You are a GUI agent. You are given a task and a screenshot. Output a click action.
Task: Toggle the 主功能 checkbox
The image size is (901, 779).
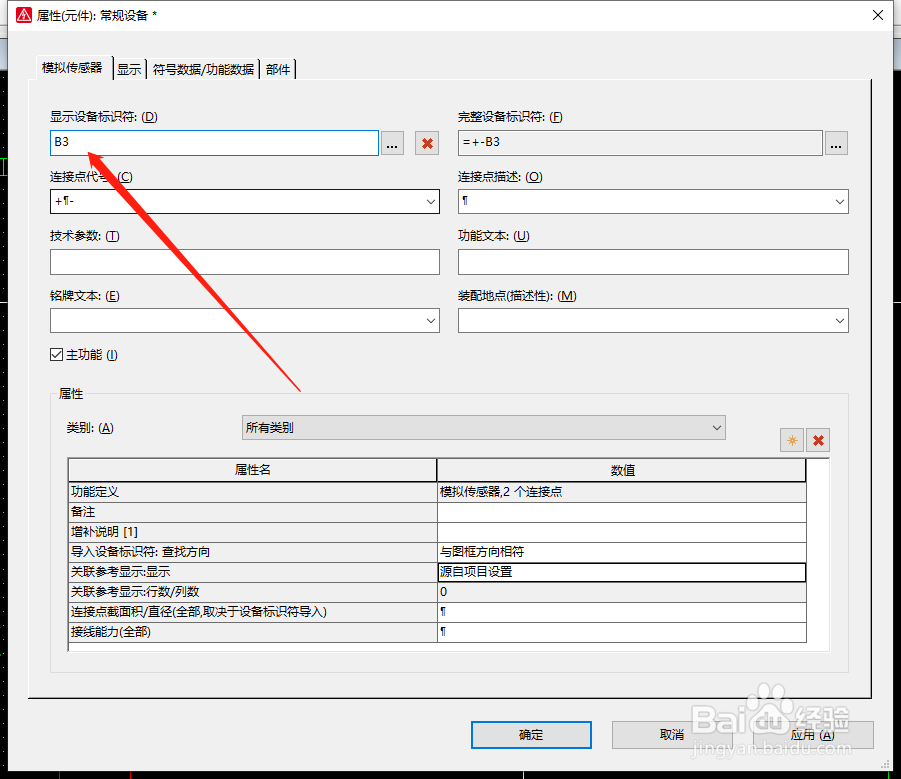tap(56, 354)
